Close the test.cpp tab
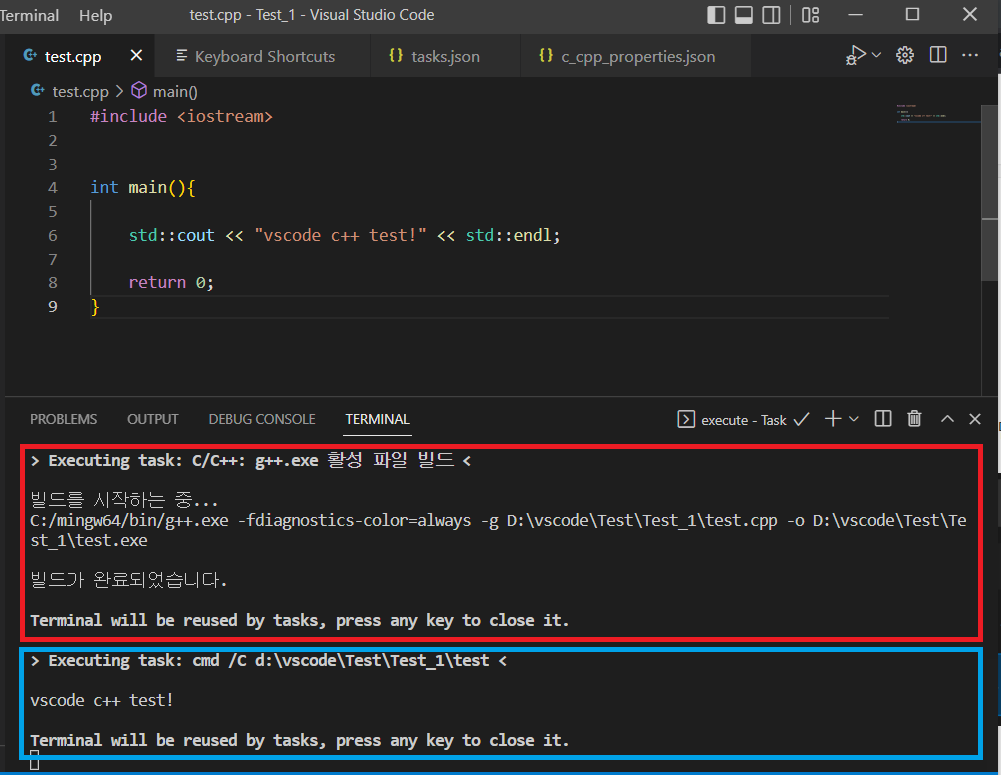Image resolution: width=1001 pixels, height=775 pixels. coord(136,56)
